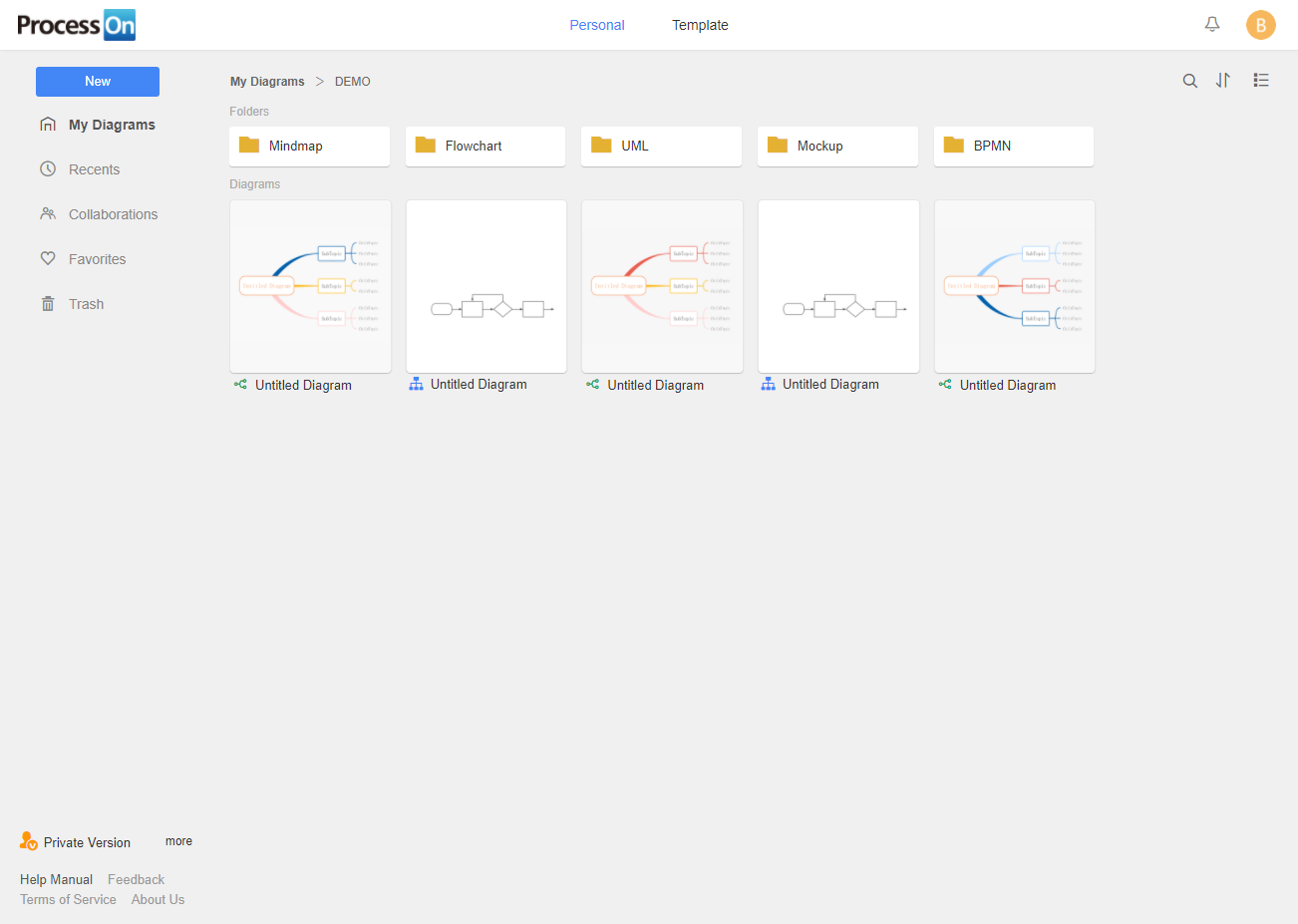
Task: Open the Help Manual link
Action: [56, 879]
